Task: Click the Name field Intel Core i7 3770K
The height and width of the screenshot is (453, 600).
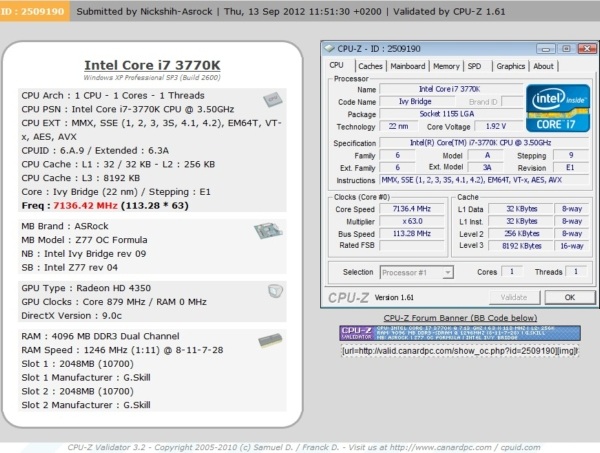Action: click(x=451, y=89)
